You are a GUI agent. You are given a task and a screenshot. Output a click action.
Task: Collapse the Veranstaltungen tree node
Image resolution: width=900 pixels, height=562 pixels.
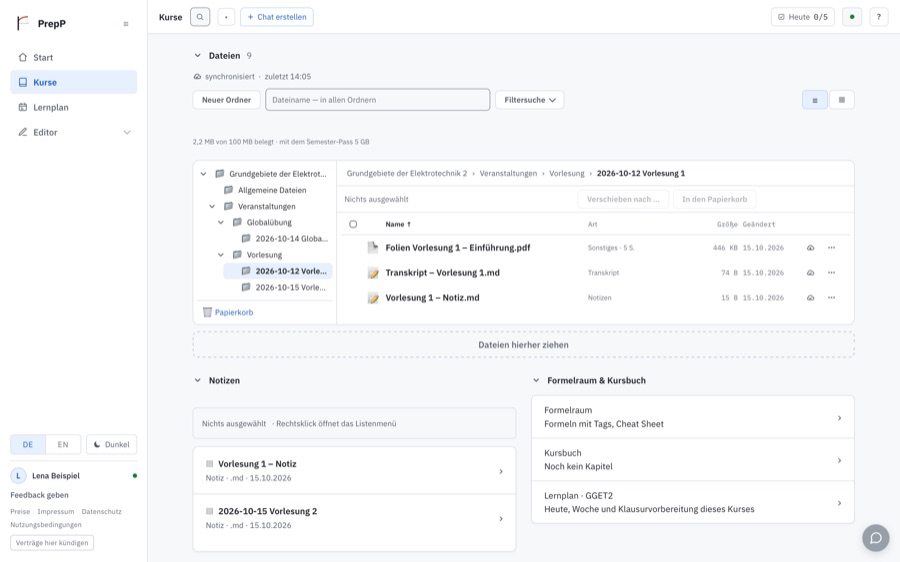(212, 206)
